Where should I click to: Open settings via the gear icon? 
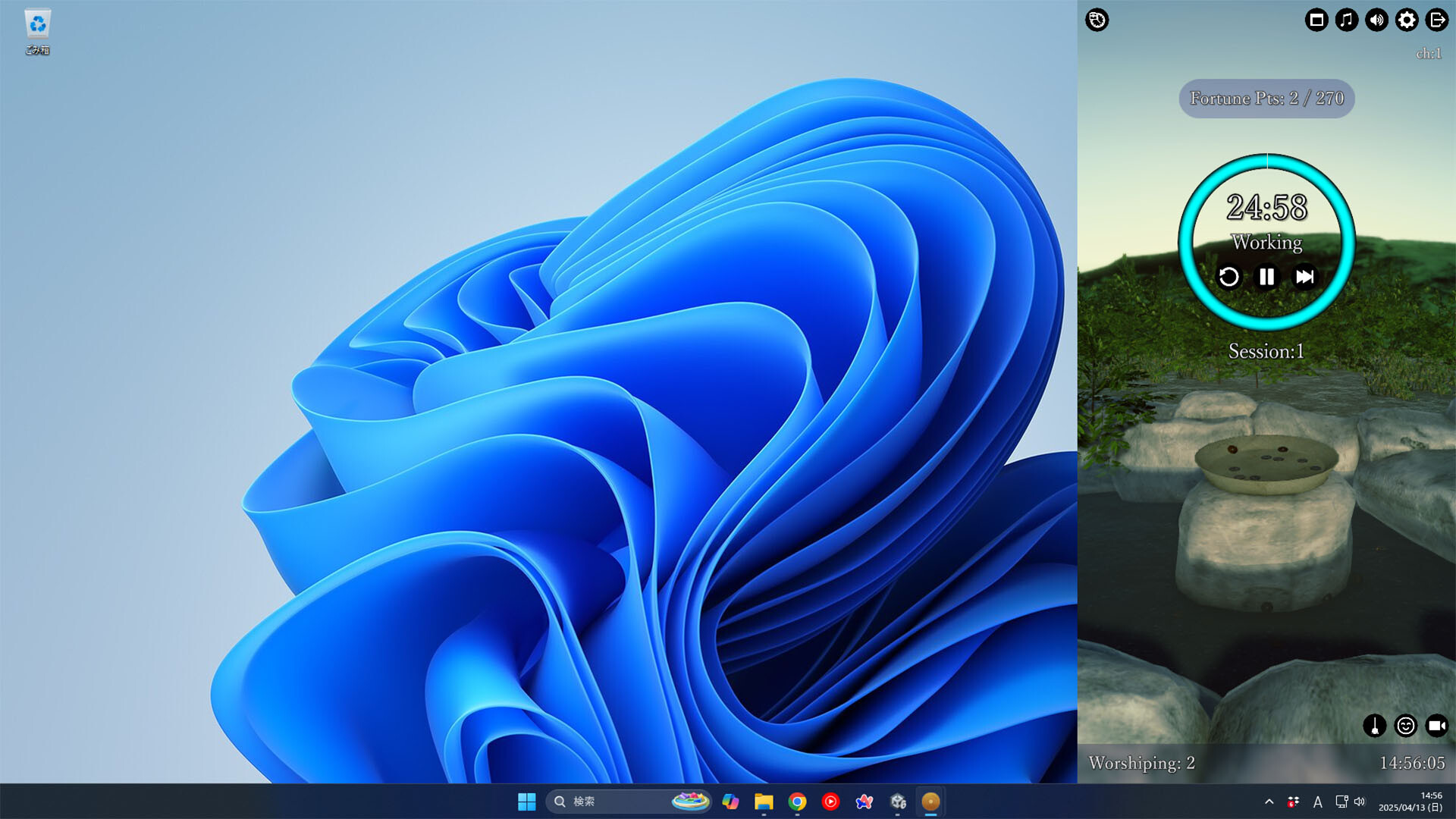[x=1405, y=20]
